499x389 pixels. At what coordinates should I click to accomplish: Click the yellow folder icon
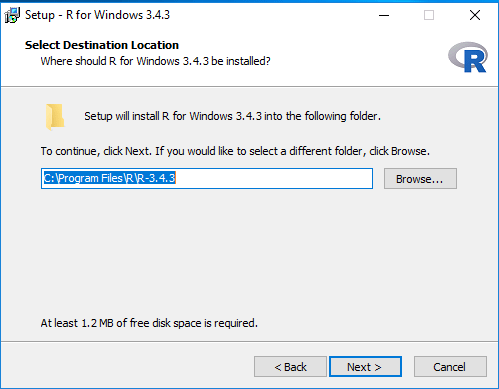click(x=55, y=116)
